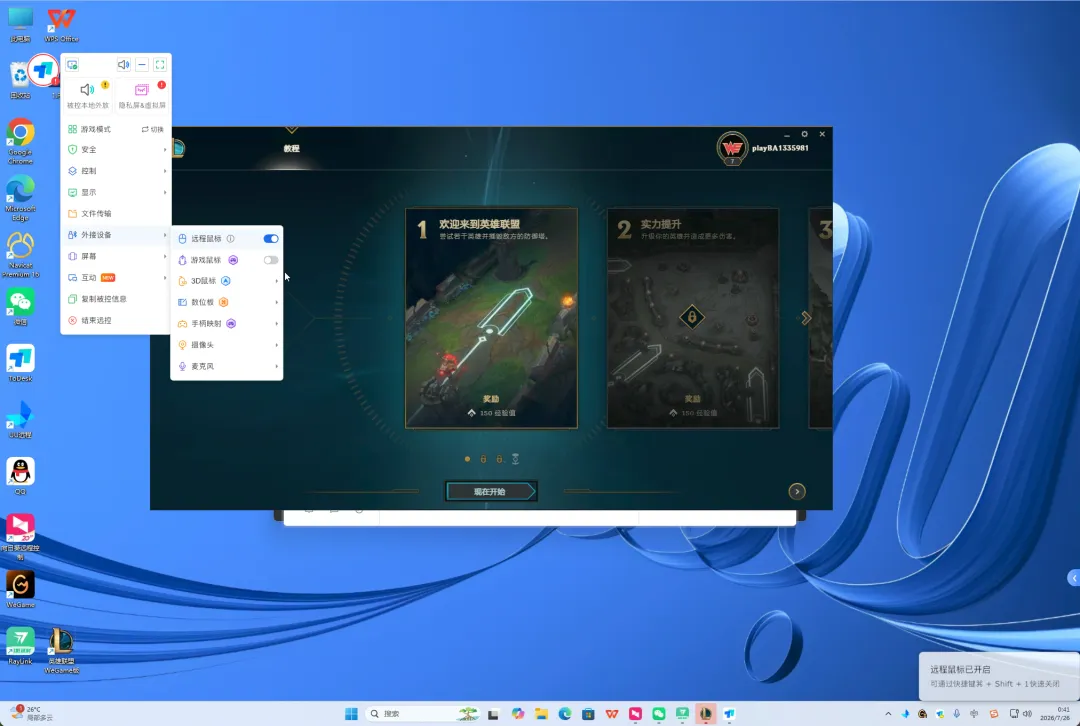
Task: Click the purple badge beside 手柄映射
Action: pyautogui.click(x=231, y=324)
